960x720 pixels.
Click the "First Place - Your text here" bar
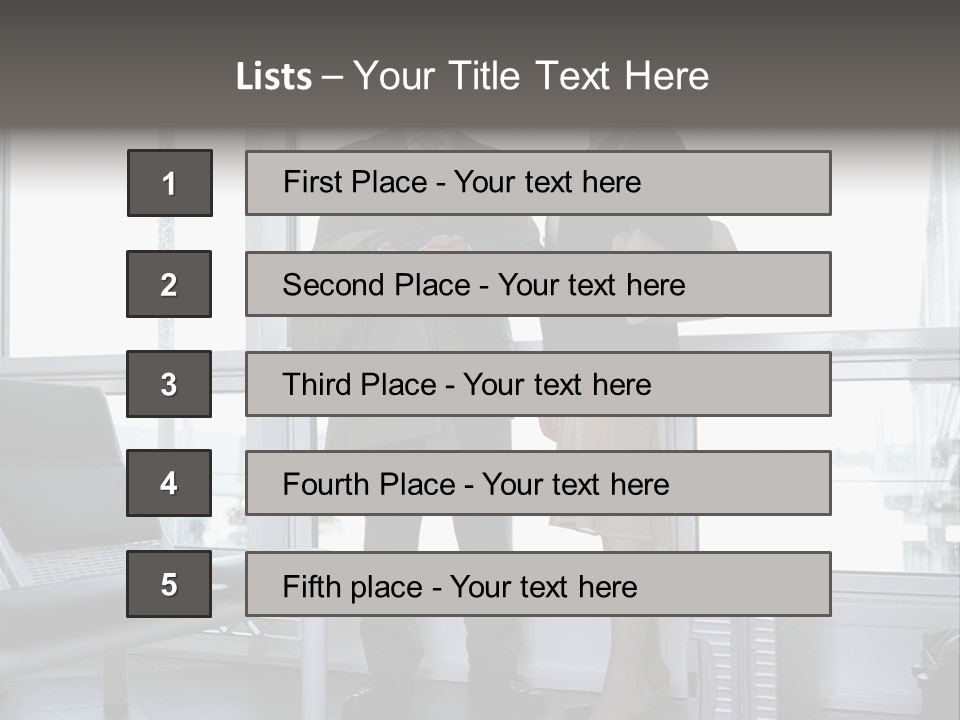[x=538, y=183]
